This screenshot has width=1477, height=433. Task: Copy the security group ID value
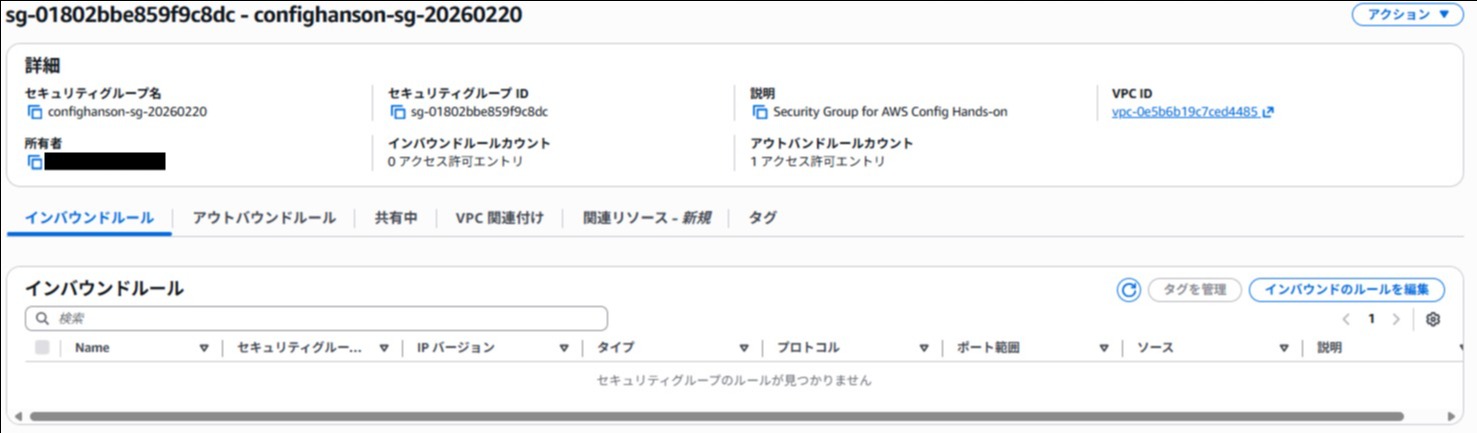click(x=398, y=112)
